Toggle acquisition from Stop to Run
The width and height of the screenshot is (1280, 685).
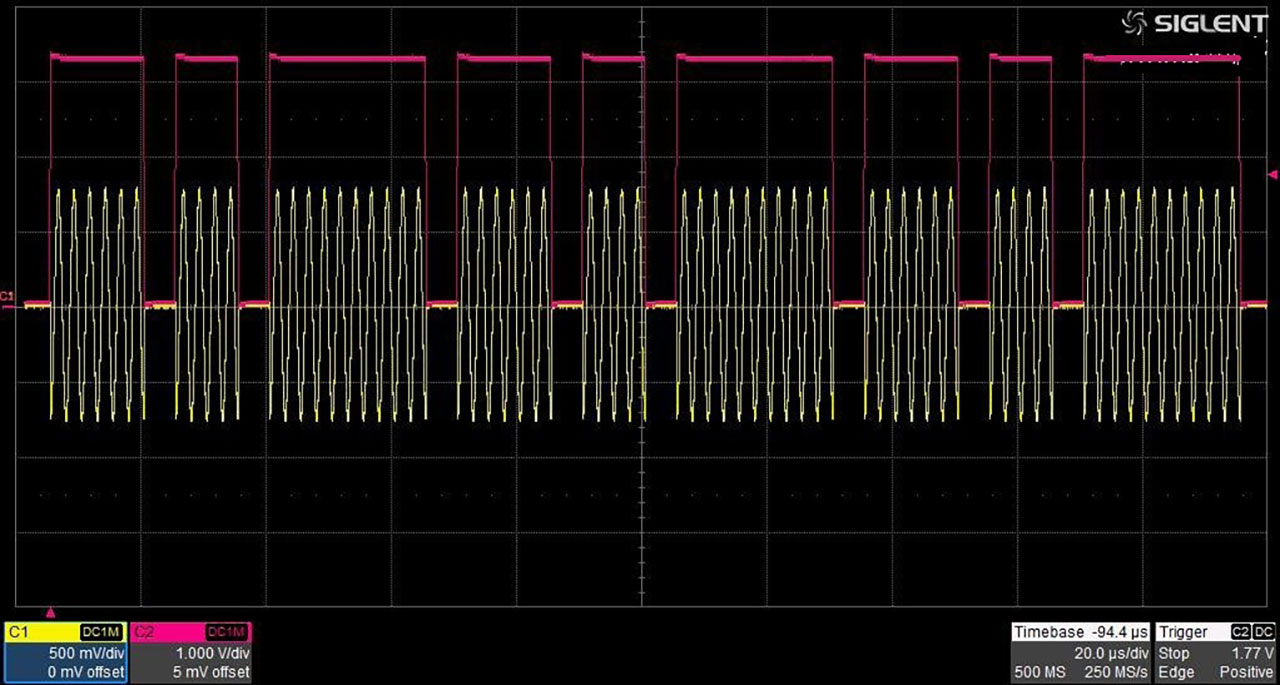(1174, 652)
